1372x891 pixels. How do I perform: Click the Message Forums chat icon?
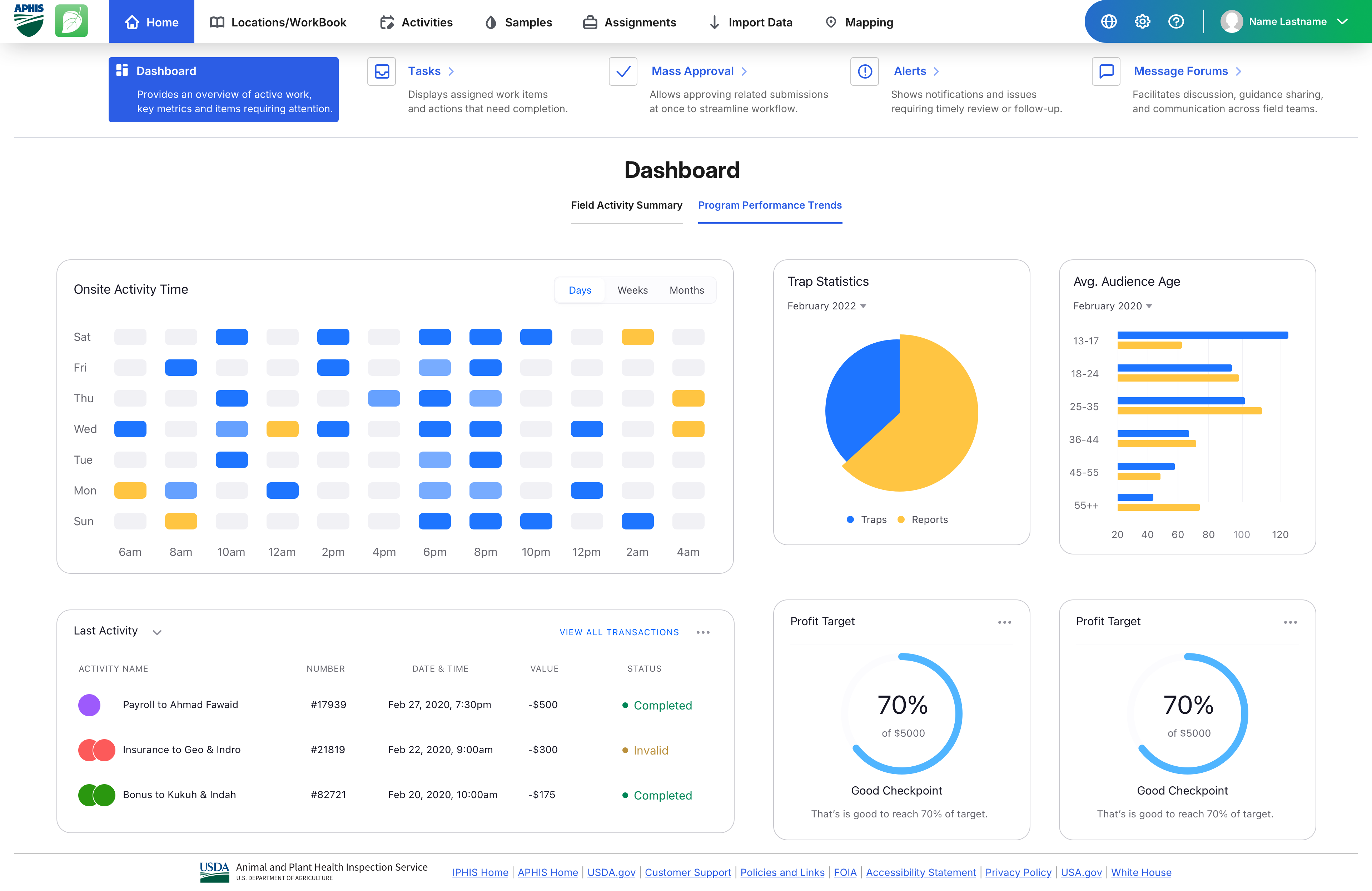click(1106, 71)
